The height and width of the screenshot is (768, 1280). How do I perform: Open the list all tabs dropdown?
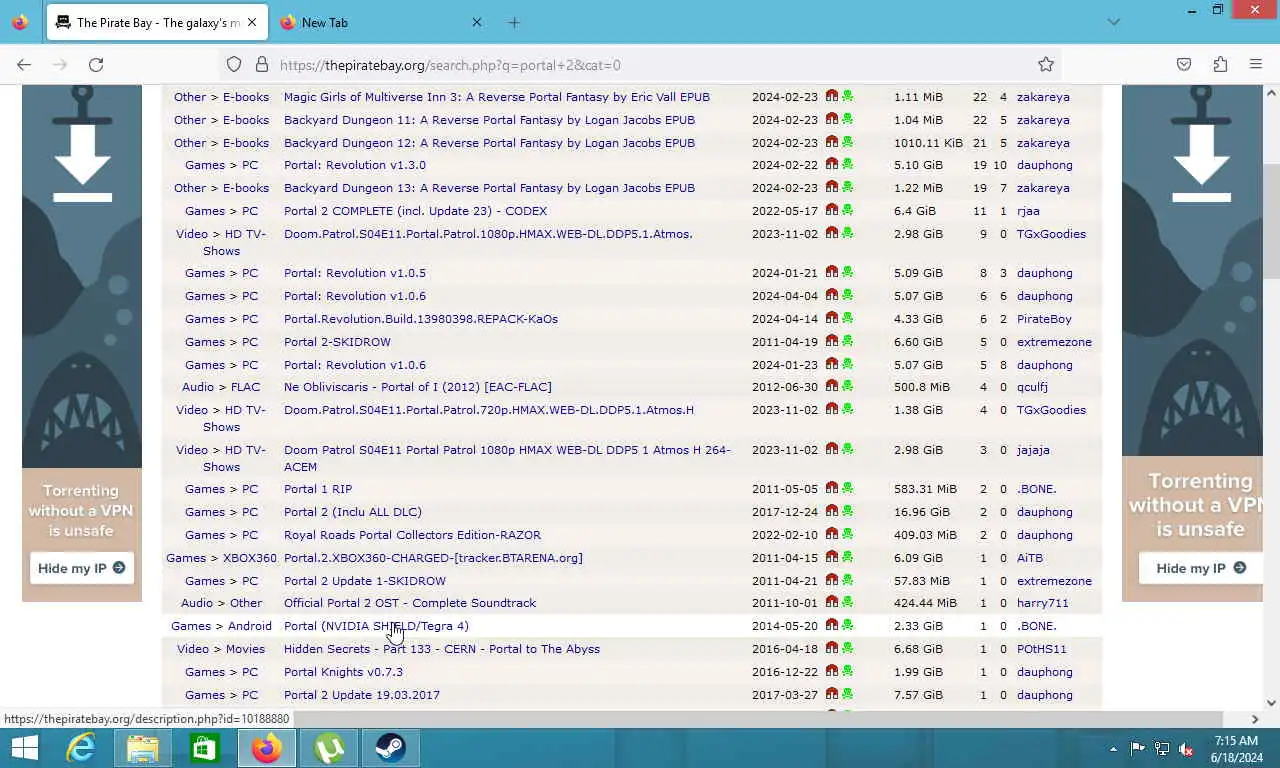click(x=1114, y=22)
